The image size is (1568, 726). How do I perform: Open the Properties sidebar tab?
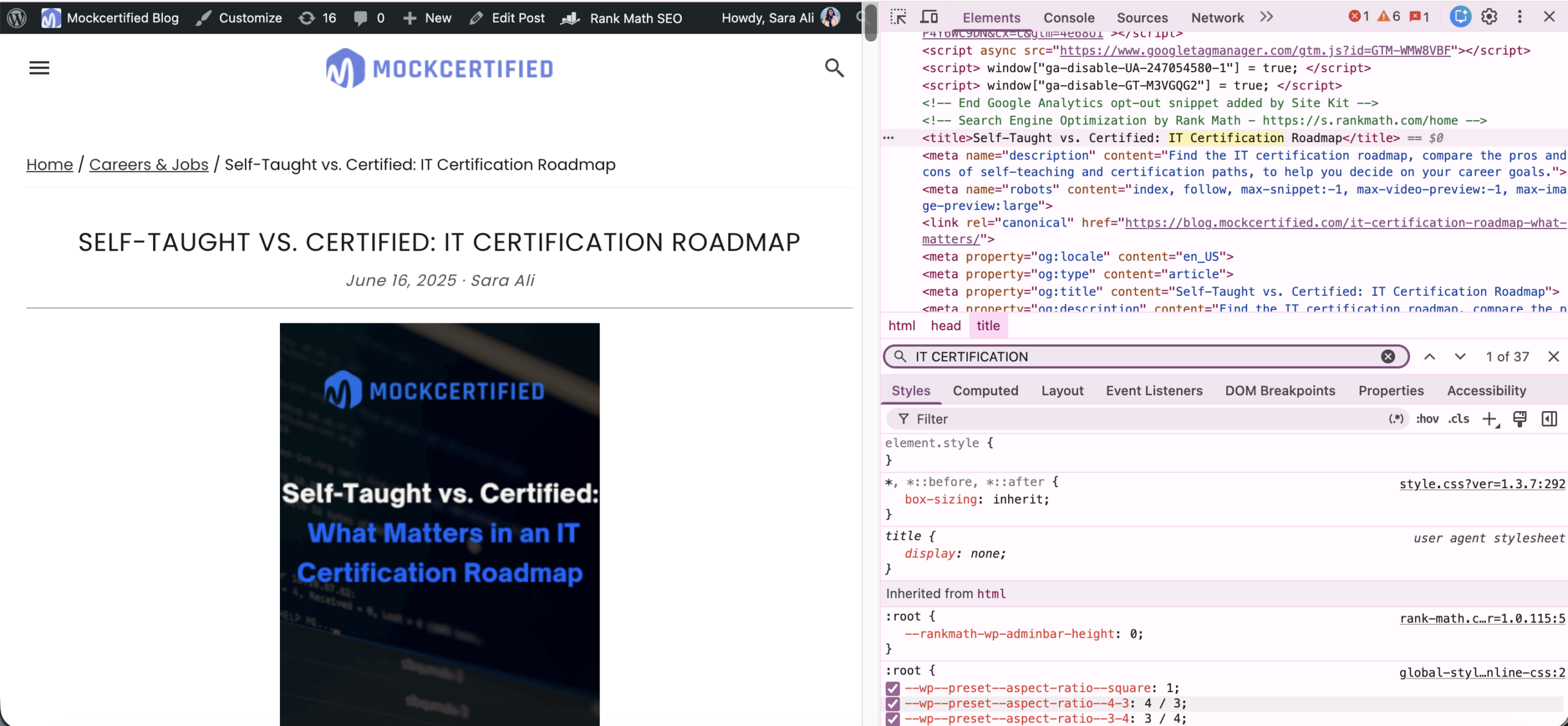1391,391
